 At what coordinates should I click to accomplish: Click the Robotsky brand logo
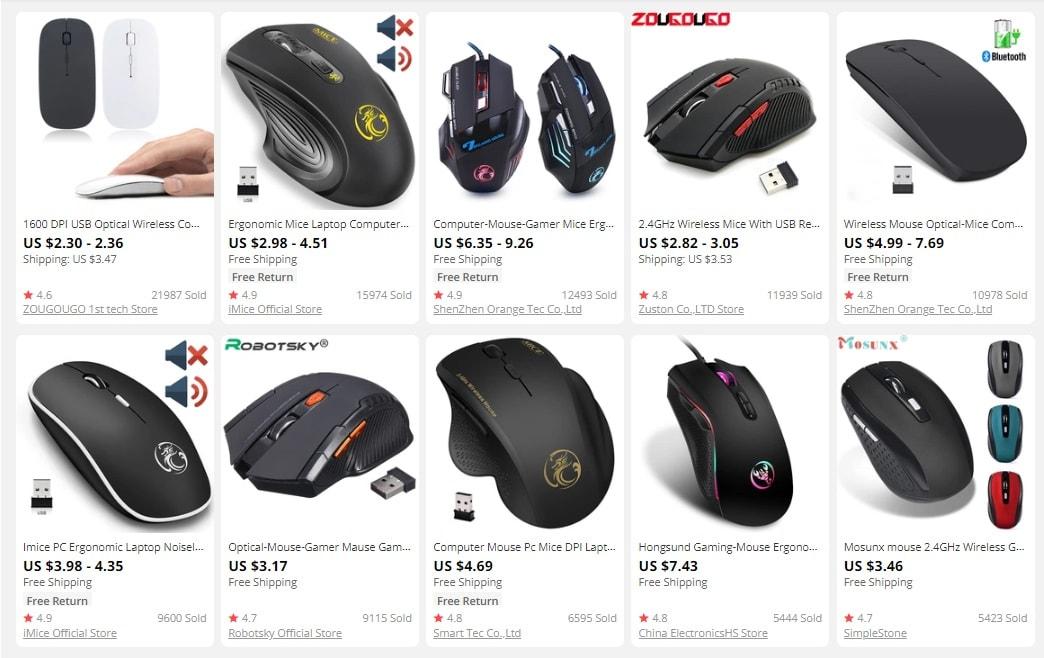pos(276,344)
